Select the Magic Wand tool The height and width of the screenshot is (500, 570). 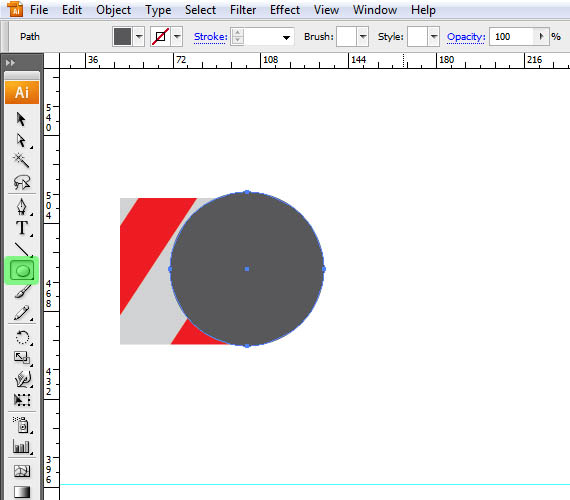click(x=21, y=160)
